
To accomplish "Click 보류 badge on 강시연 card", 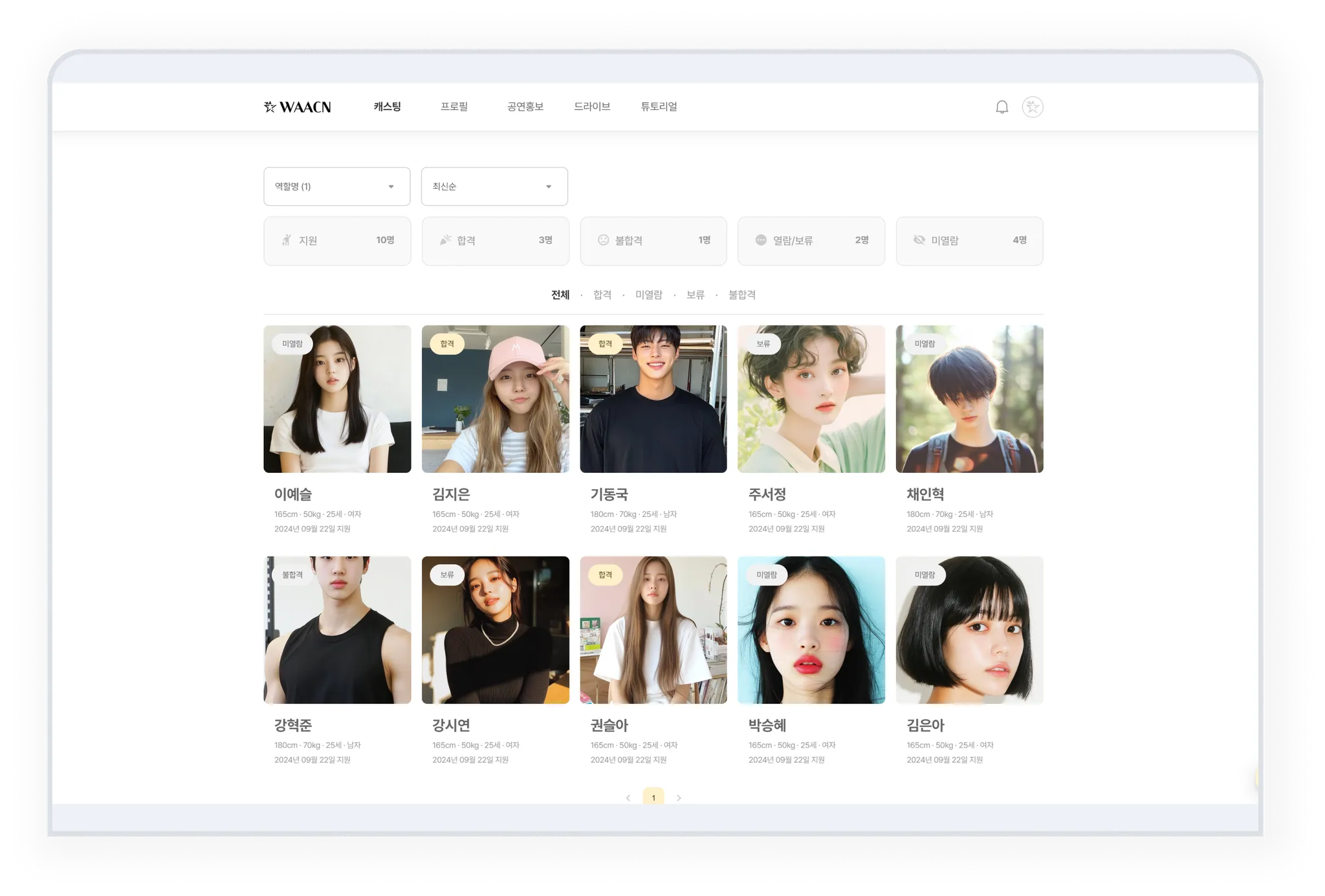I will pos(446,574).
